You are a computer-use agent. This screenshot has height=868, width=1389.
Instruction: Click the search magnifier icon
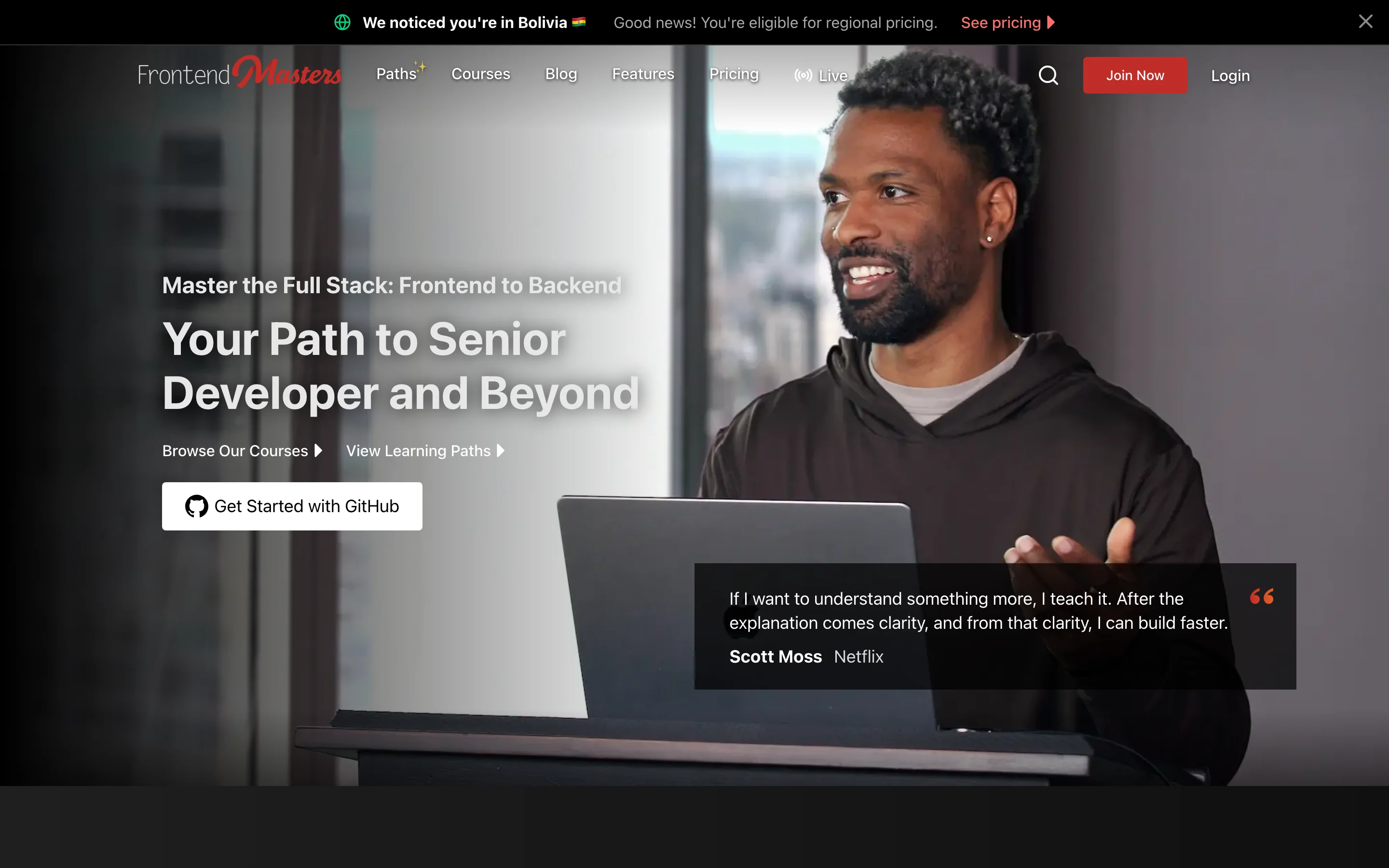pyautogui.click(x=1048, y=75)
